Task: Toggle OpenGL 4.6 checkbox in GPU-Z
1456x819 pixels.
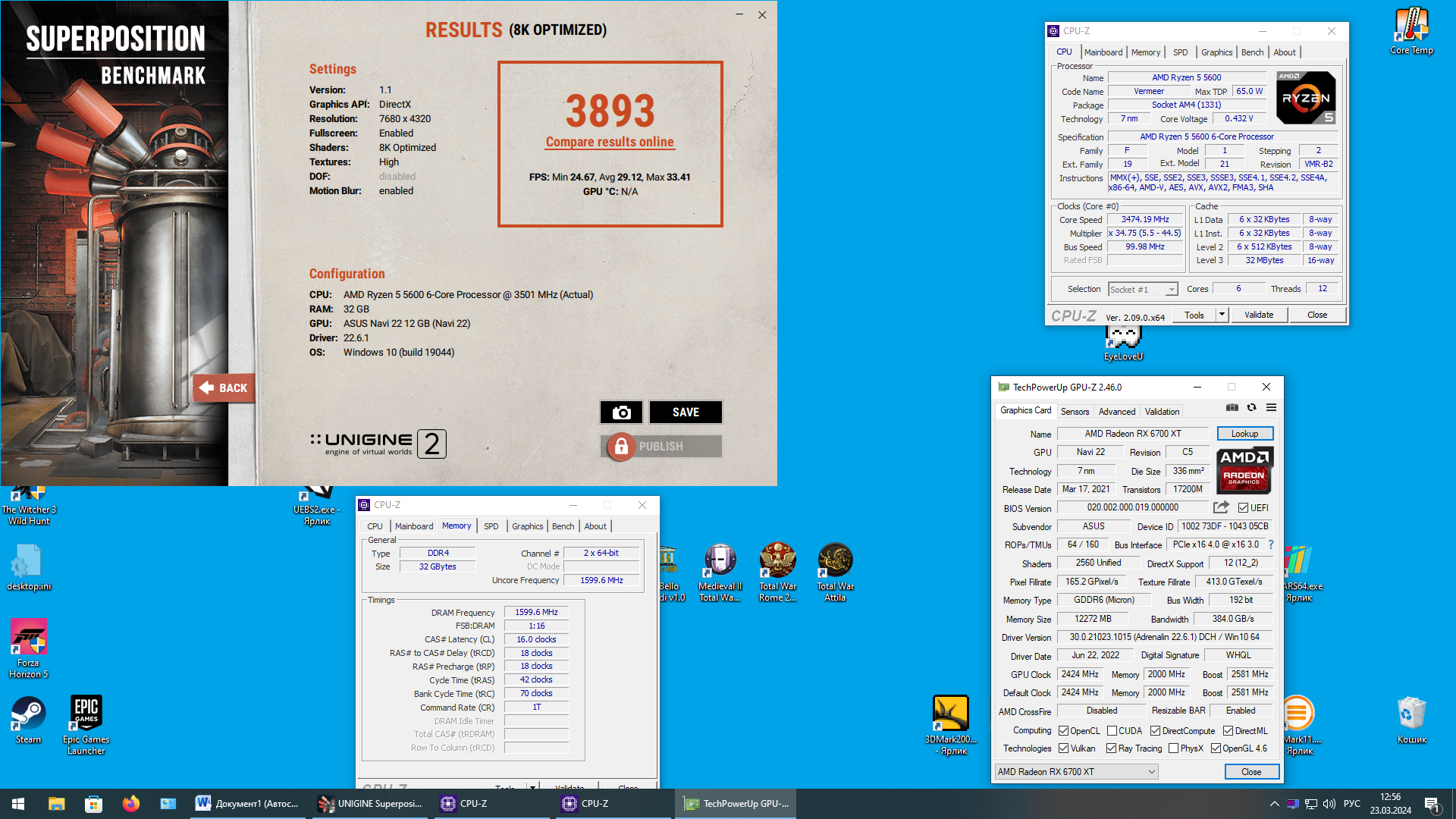Action: click(x=1216, y=748)
